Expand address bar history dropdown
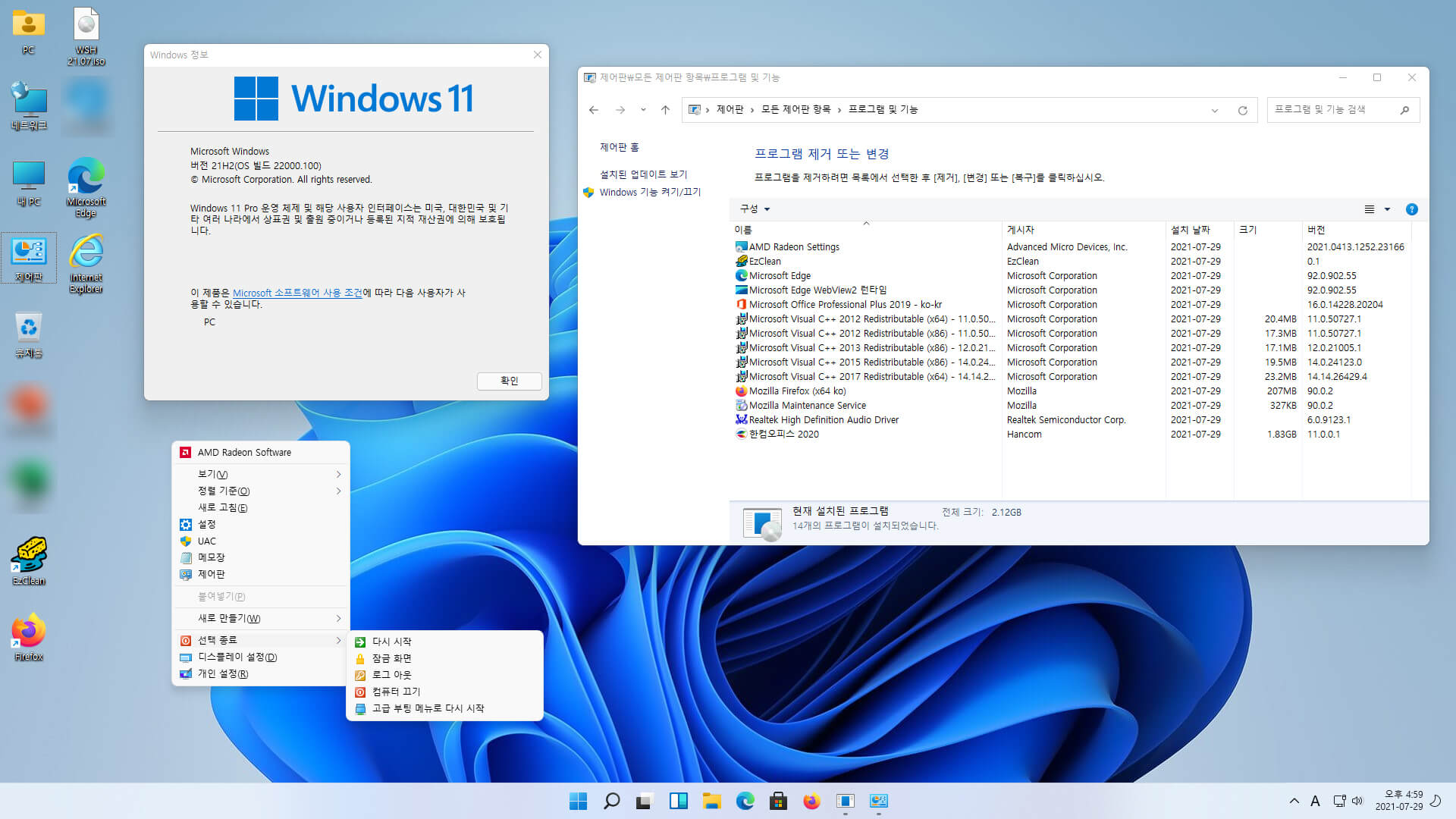 (1215, 110)
